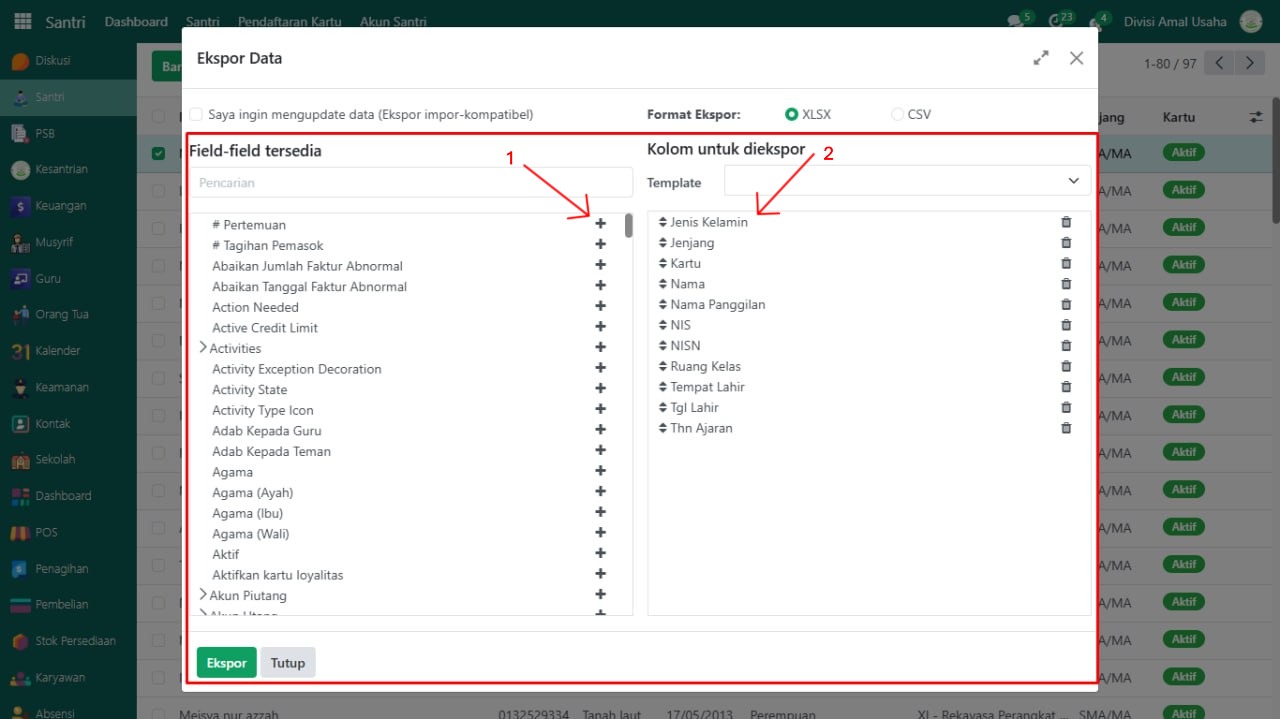Open the Template dropdown
Image resolution: width=1280 pixels, height=719 pixels.
point(907,181)
